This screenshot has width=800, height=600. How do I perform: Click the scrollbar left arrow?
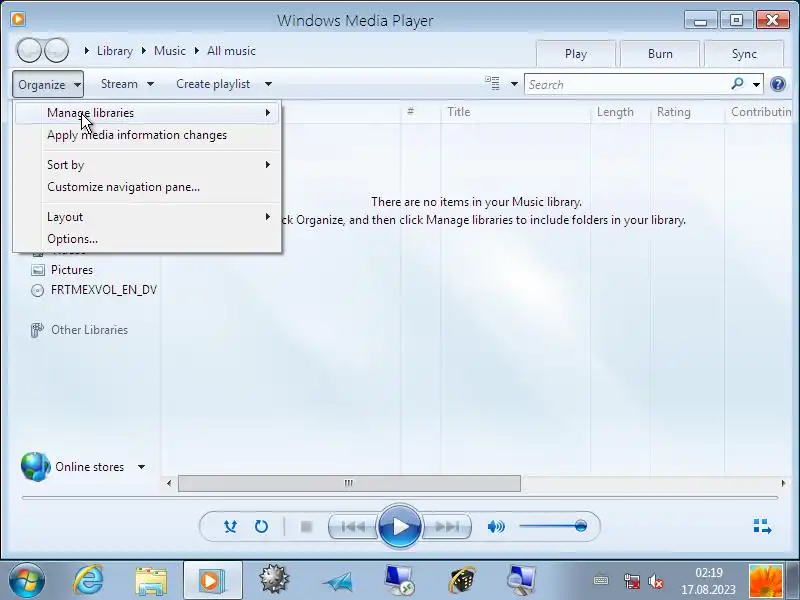[169, 483]
